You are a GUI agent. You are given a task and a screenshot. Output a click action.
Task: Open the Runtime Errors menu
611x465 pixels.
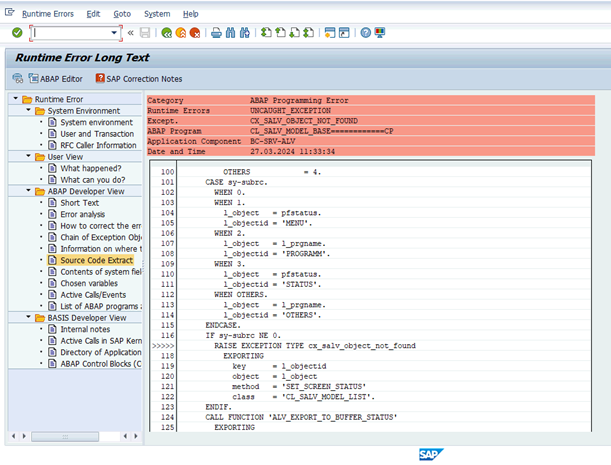click(x=48, y=14)
